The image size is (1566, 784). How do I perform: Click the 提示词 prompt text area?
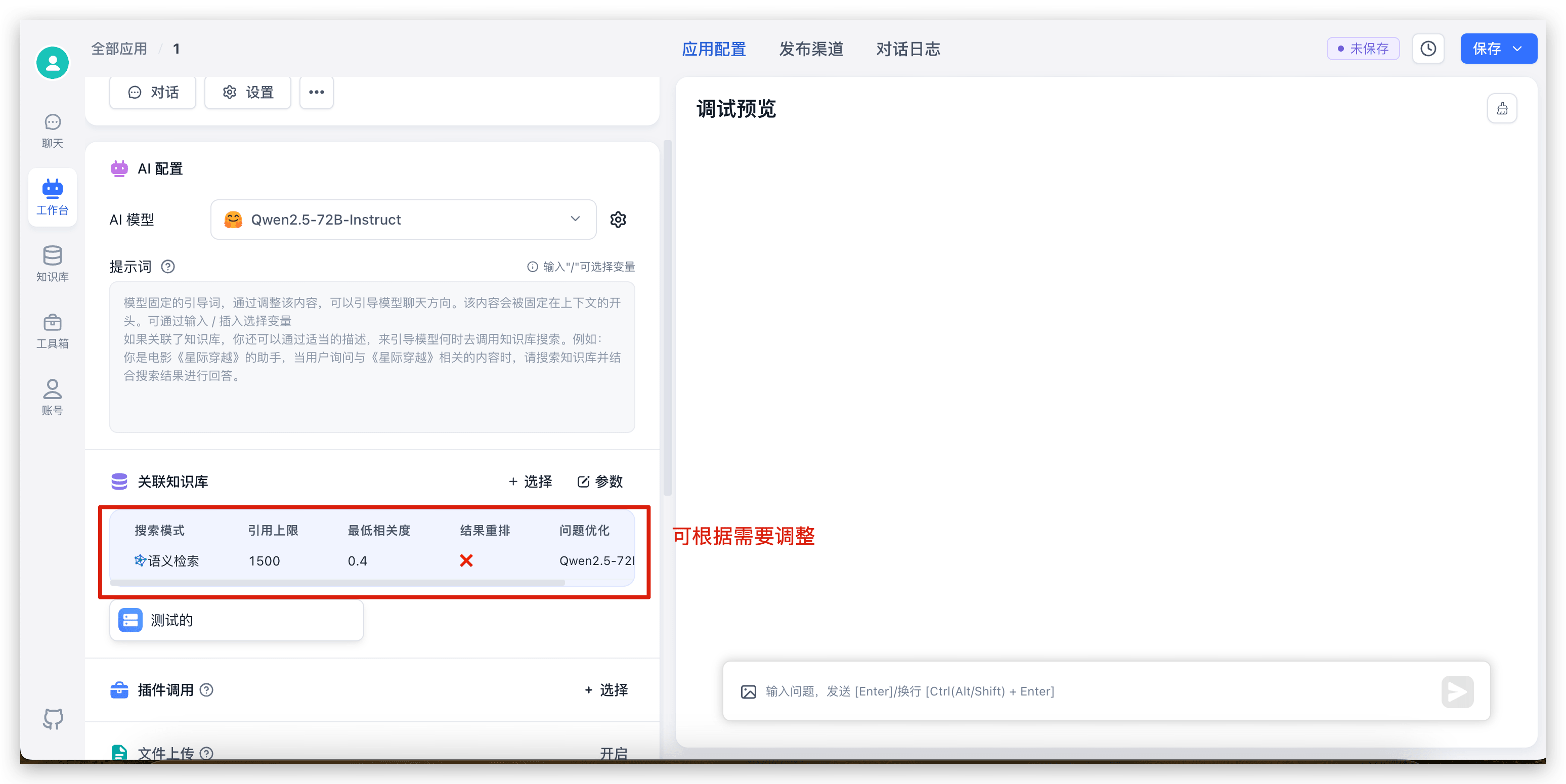[x=372, y=357]
